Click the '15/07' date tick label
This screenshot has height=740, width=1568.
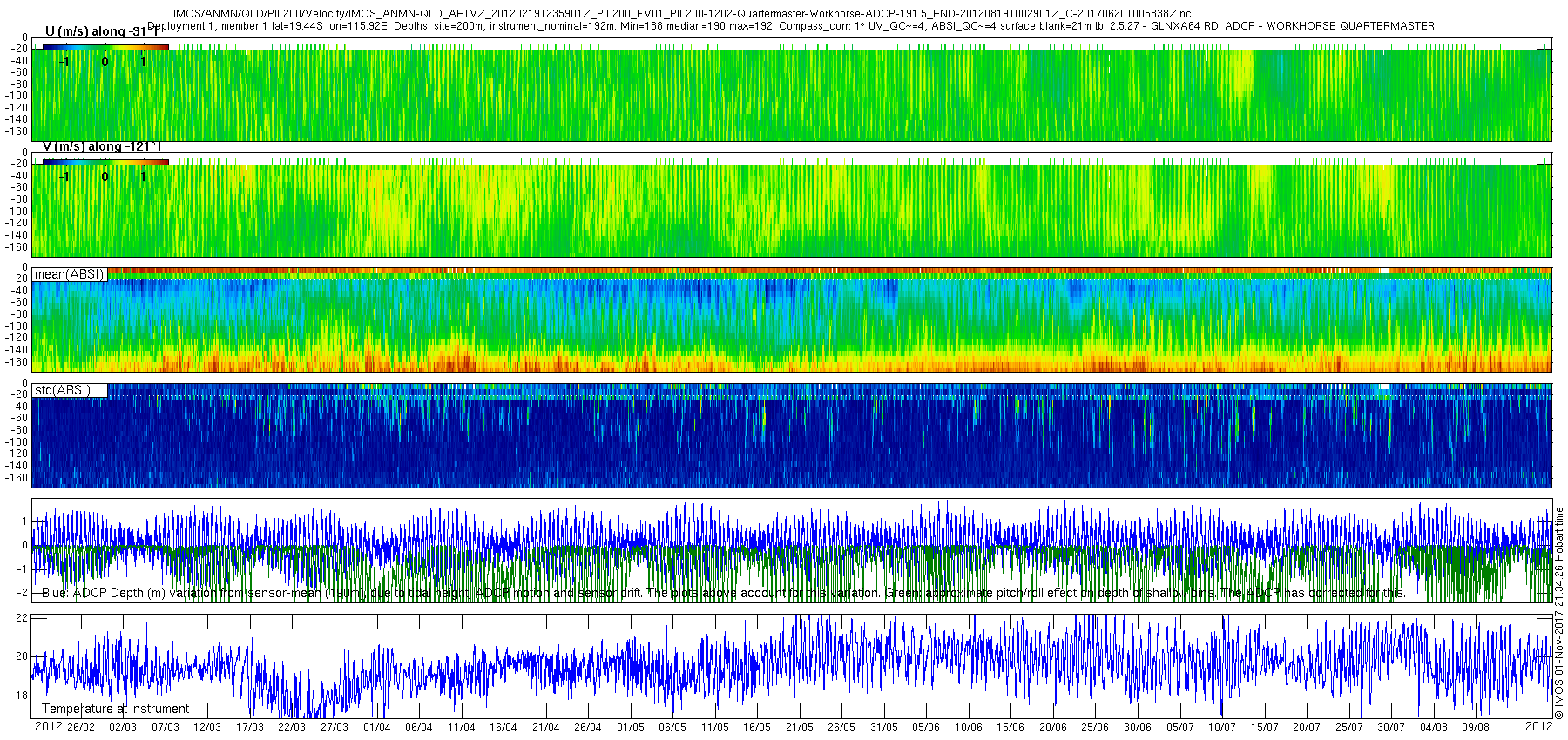pyautogui.click(x=1265, y=728)
